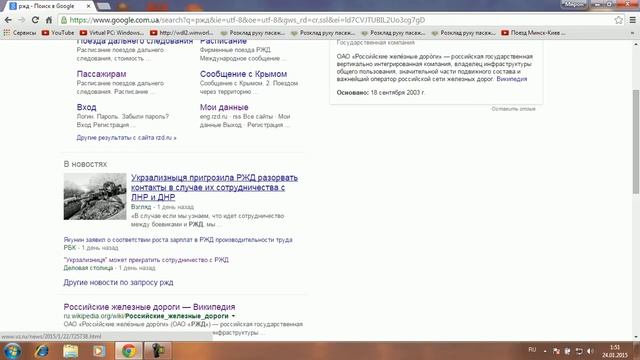Open the Укрзализныця пригрозила РЖД news headline

coord(214,187)
